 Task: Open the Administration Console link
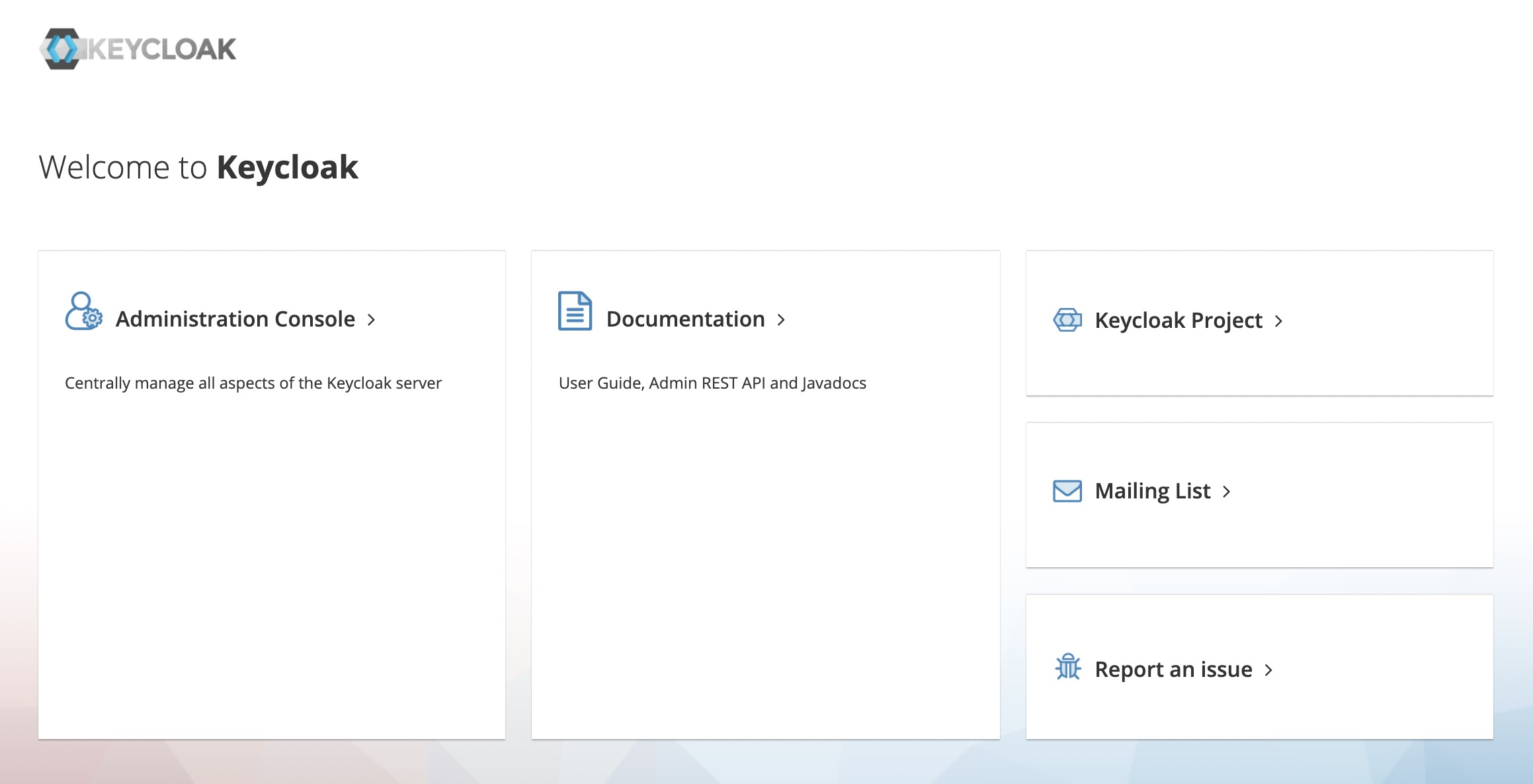pos(235,319)
